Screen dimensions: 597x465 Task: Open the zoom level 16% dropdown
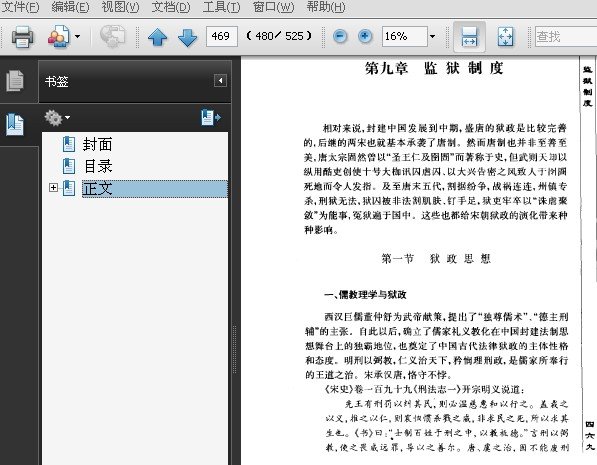coord(432,37)
